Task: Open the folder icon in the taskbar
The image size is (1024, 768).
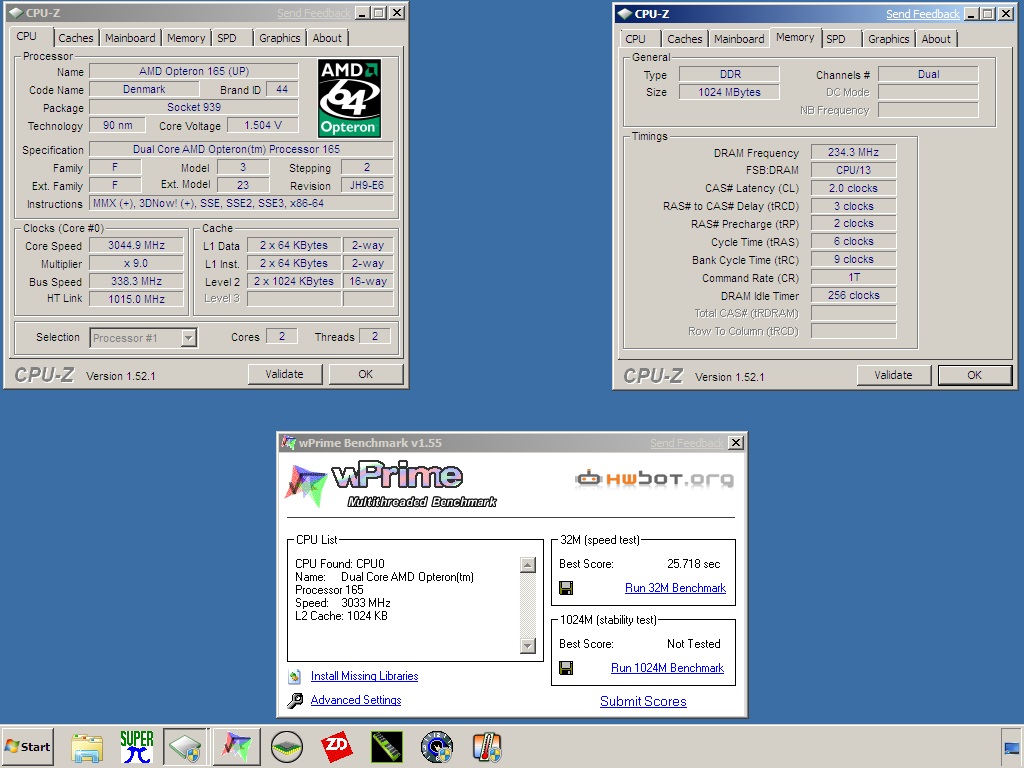Action: click(x=87, y=747)
